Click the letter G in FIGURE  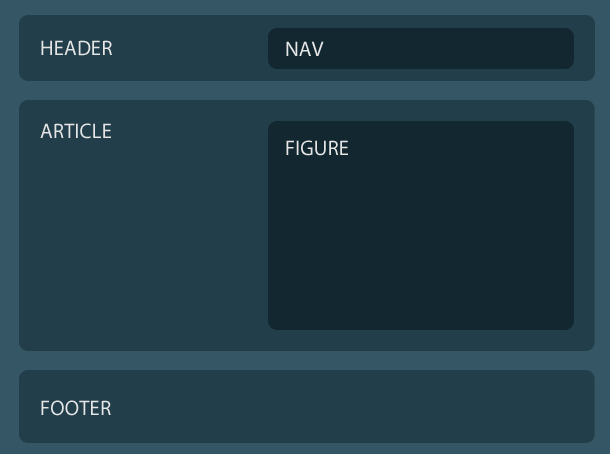click(x=304, y=148)
